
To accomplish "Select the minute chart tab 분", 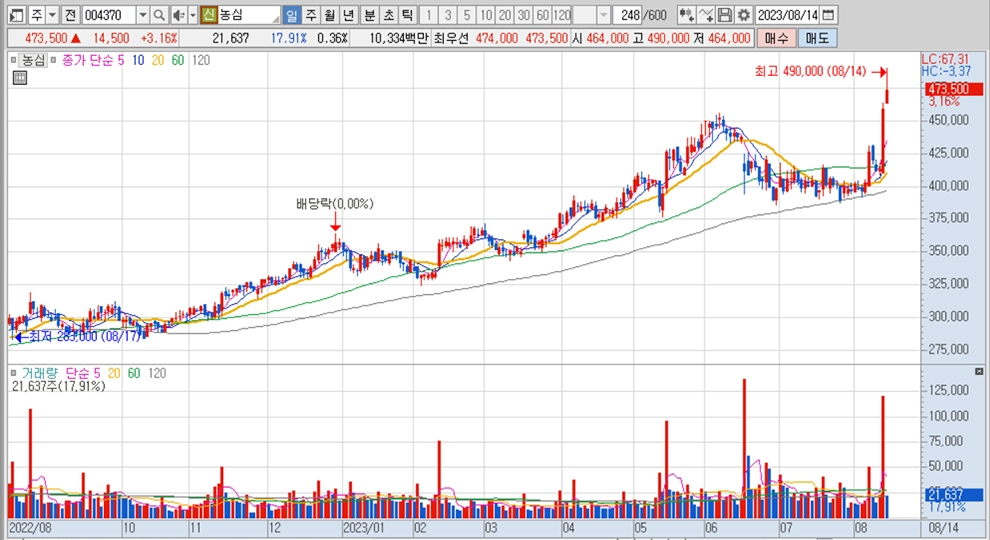I will (369, 15).
